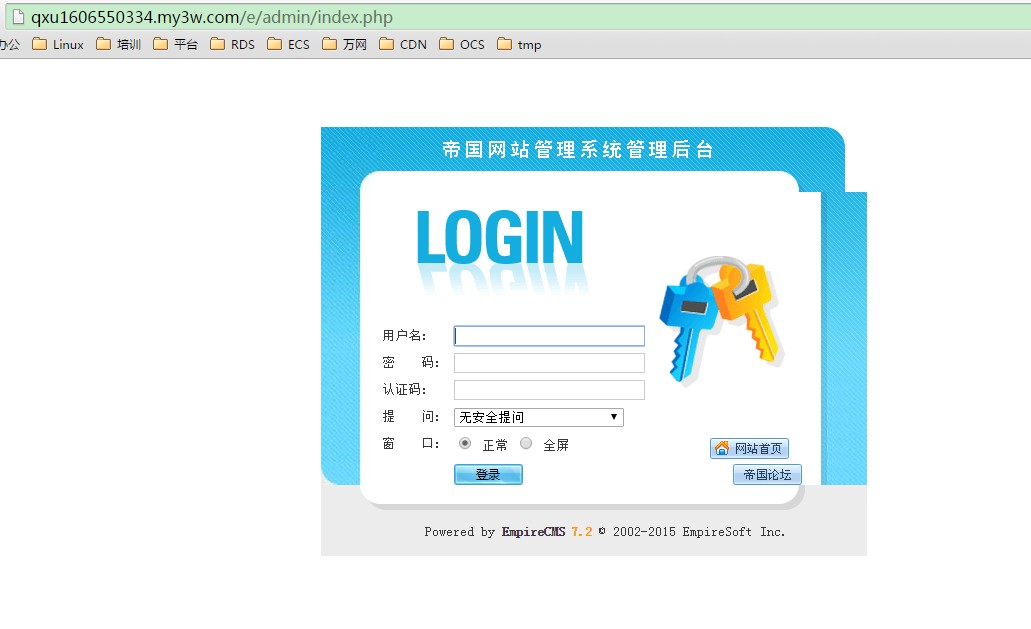
Task: Open the Linux bookmarks folder
Action: click(x=58, y=45)
